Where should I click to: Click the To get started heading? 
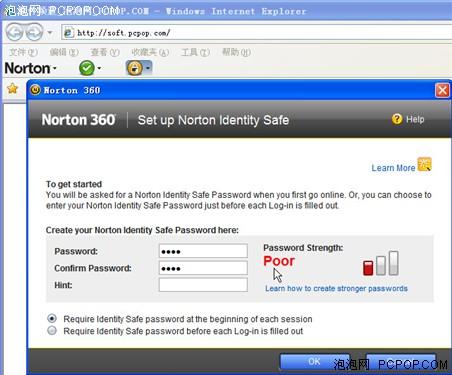coord(74,184)
